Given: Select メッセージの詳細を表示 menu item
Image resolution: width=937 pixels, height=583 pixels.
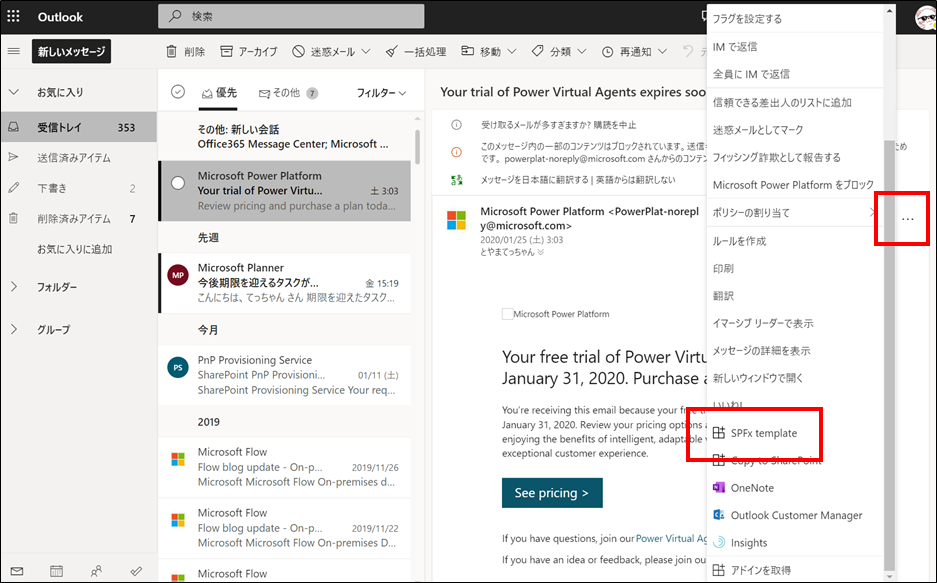Looking at the screenshot, I should point(795,351).
